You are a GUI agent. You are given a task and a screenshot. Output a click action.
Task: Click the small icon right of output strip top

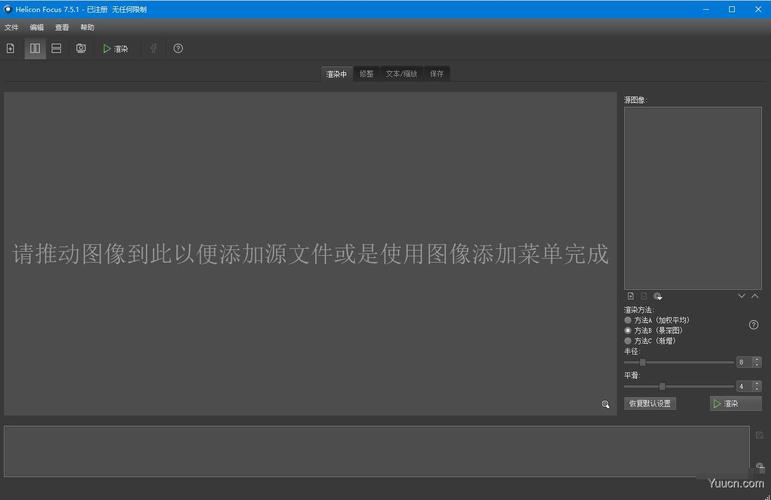(759, 435)
